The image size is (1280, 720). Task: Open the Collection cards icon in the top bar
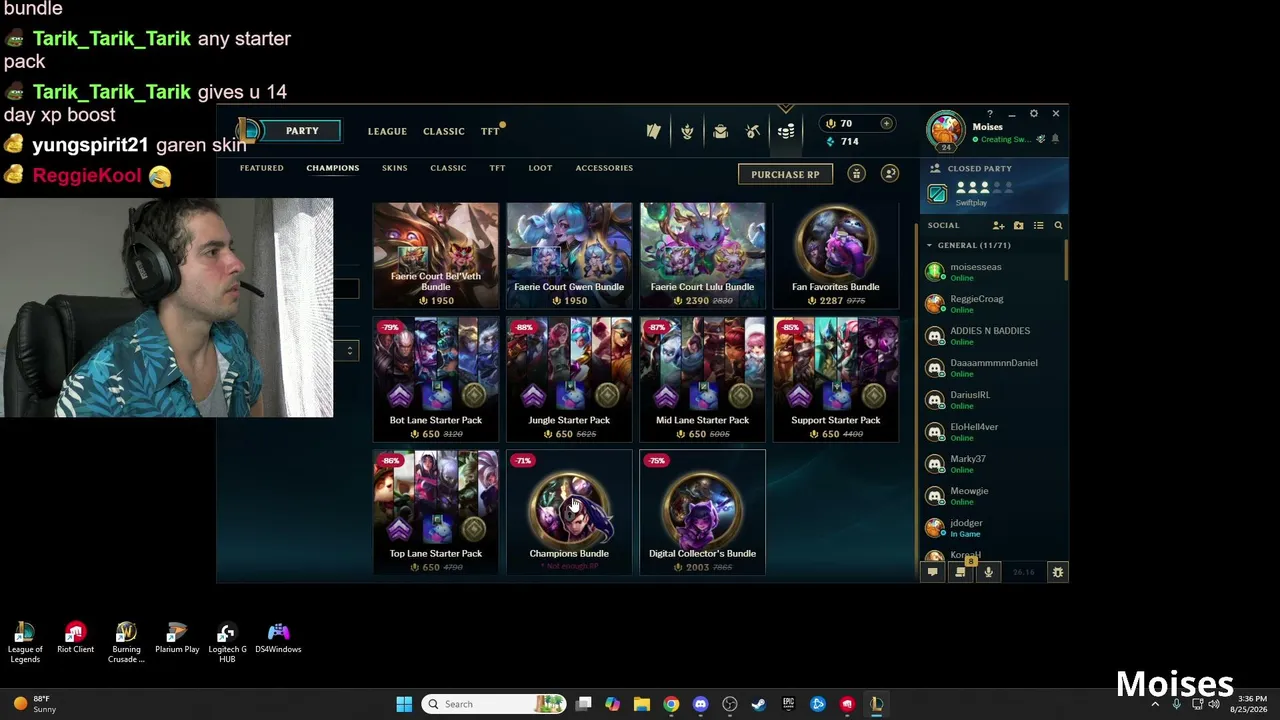[653, 131]
